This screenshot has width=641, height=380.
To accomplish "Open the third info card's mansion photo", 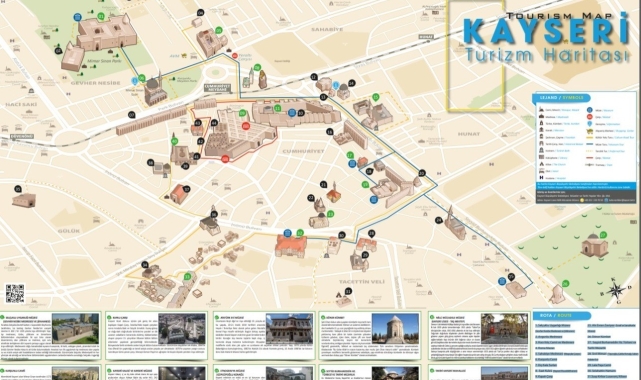I will click(x=289, y=329).
